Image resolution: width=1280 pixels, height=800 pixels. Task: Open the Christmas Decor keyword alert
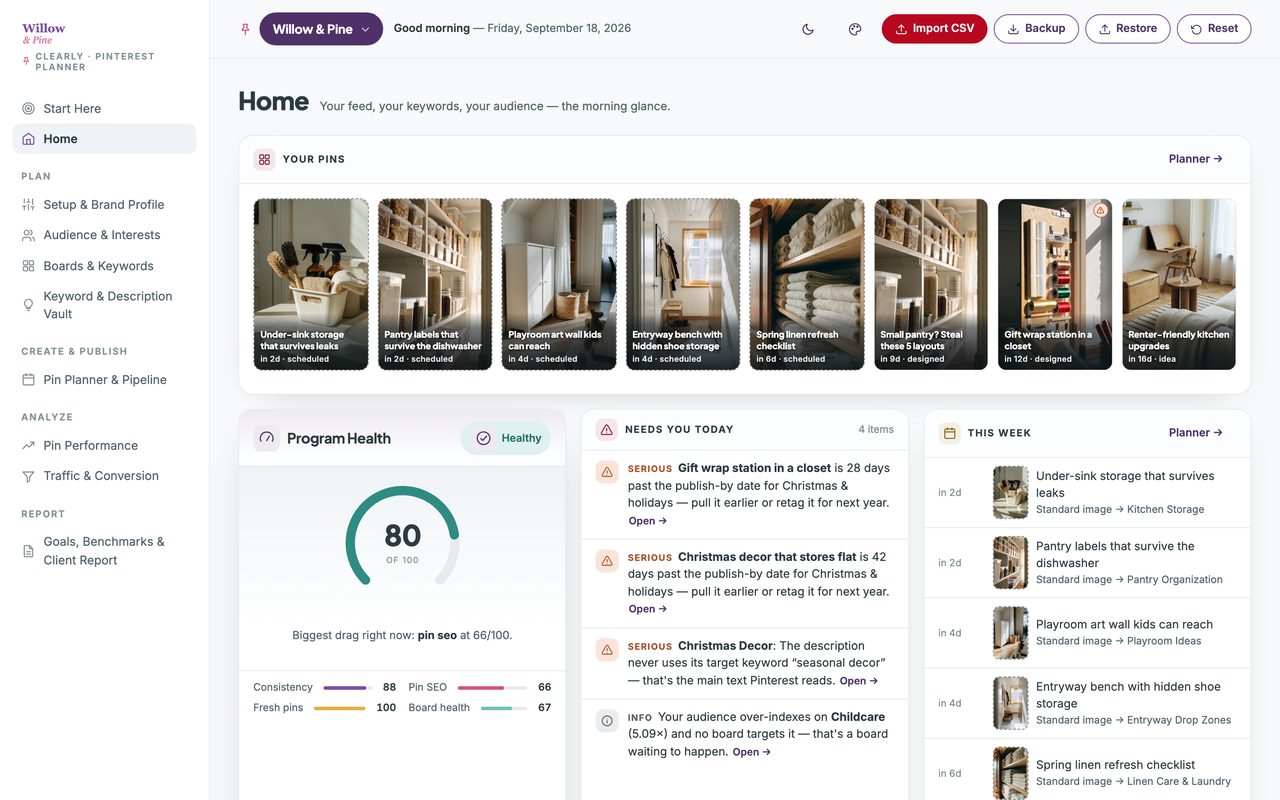745,663
